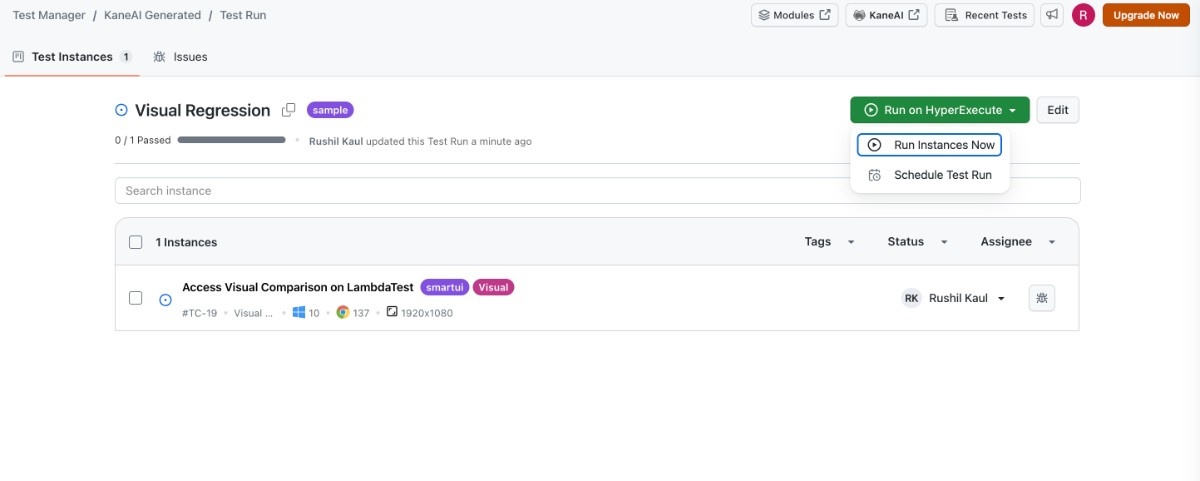Select Schedule Test Run menu option
Viewport: 1200px width, 481px height.
pos(929,175)
